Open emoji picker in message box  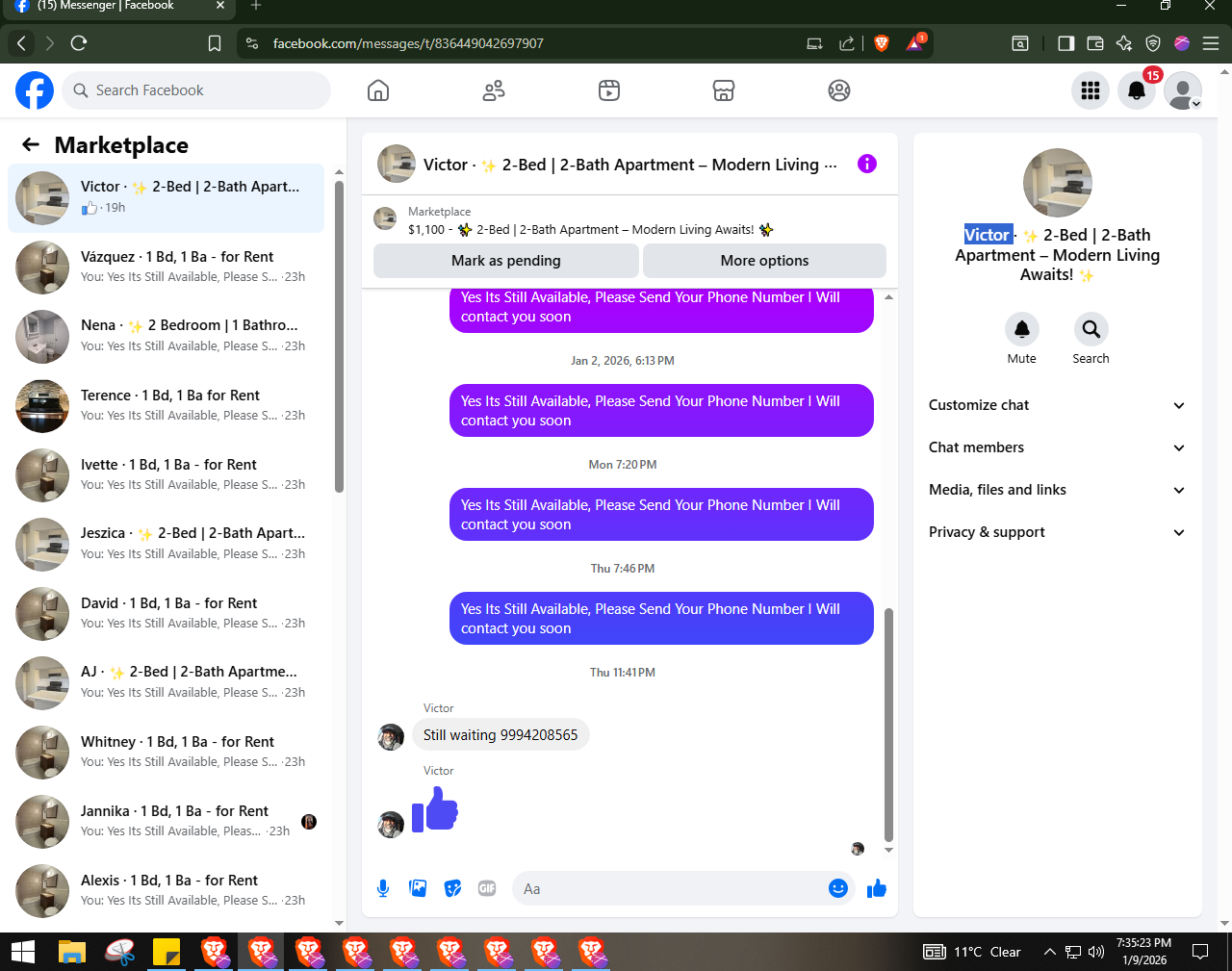[838, 888]
